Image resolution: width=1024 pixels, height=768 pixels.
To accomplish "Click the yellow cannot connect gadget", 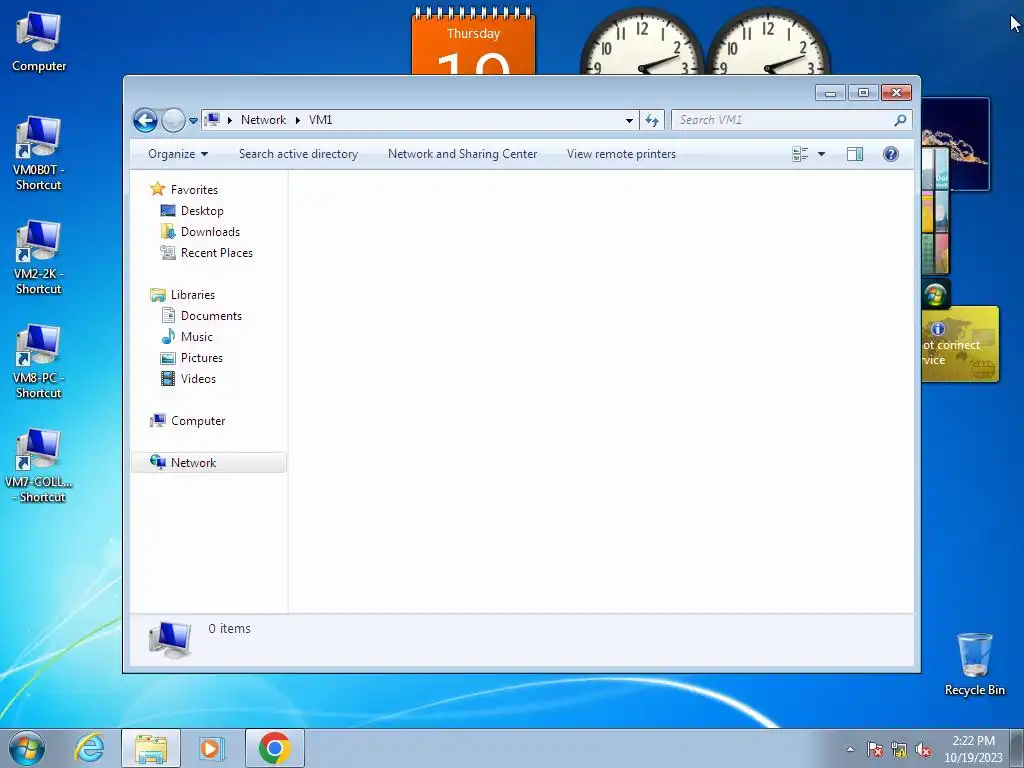I will click(x=960, y=344).
